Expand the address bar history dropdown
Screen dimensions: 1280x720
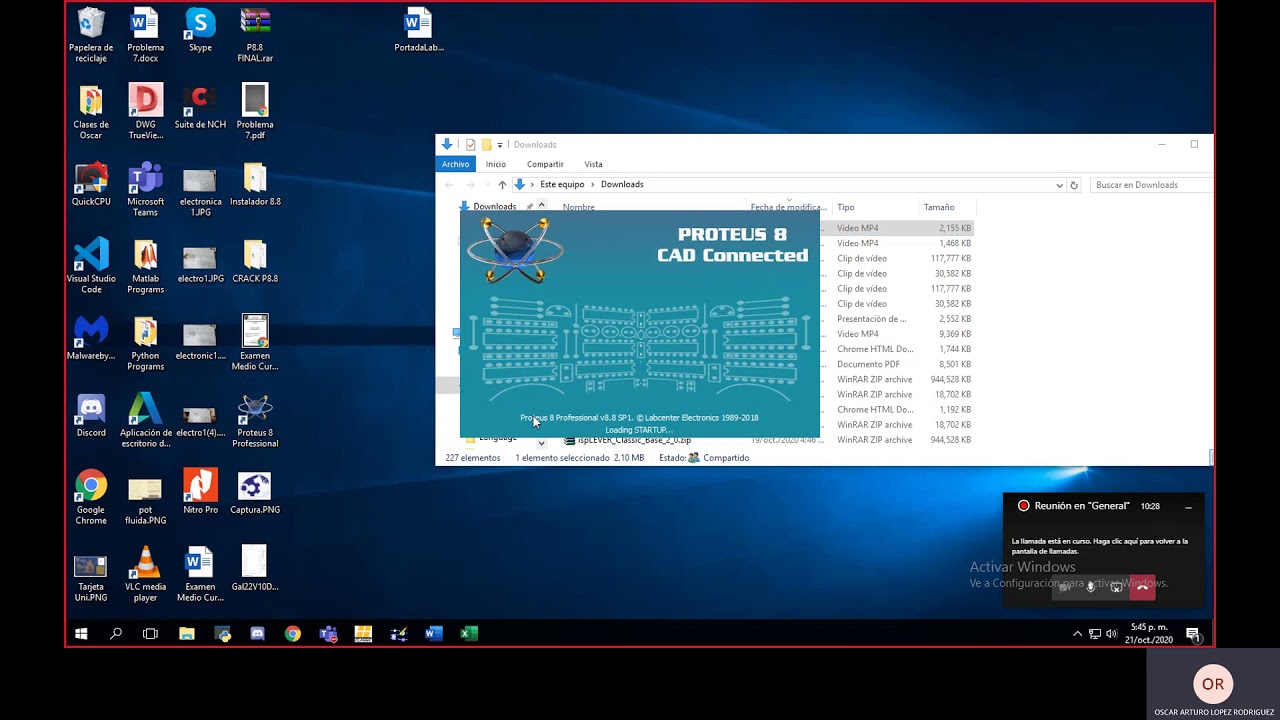pyautogui.click(x=1059, y=185)
